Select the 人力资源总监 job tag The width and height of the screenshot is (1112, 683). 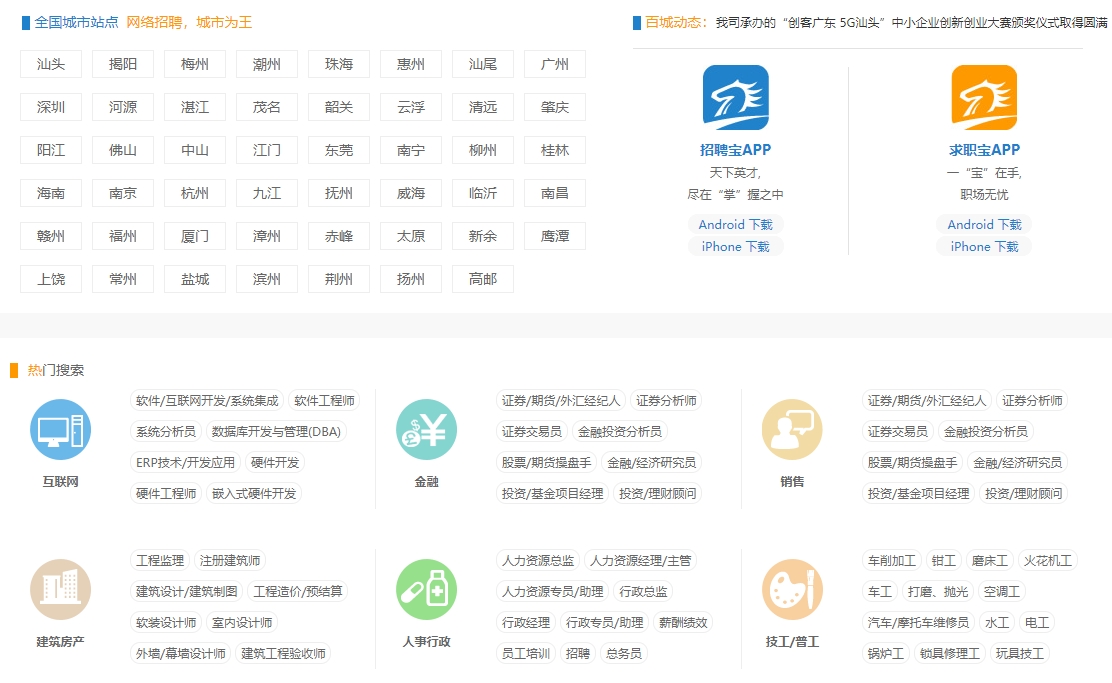click(538, 561)
